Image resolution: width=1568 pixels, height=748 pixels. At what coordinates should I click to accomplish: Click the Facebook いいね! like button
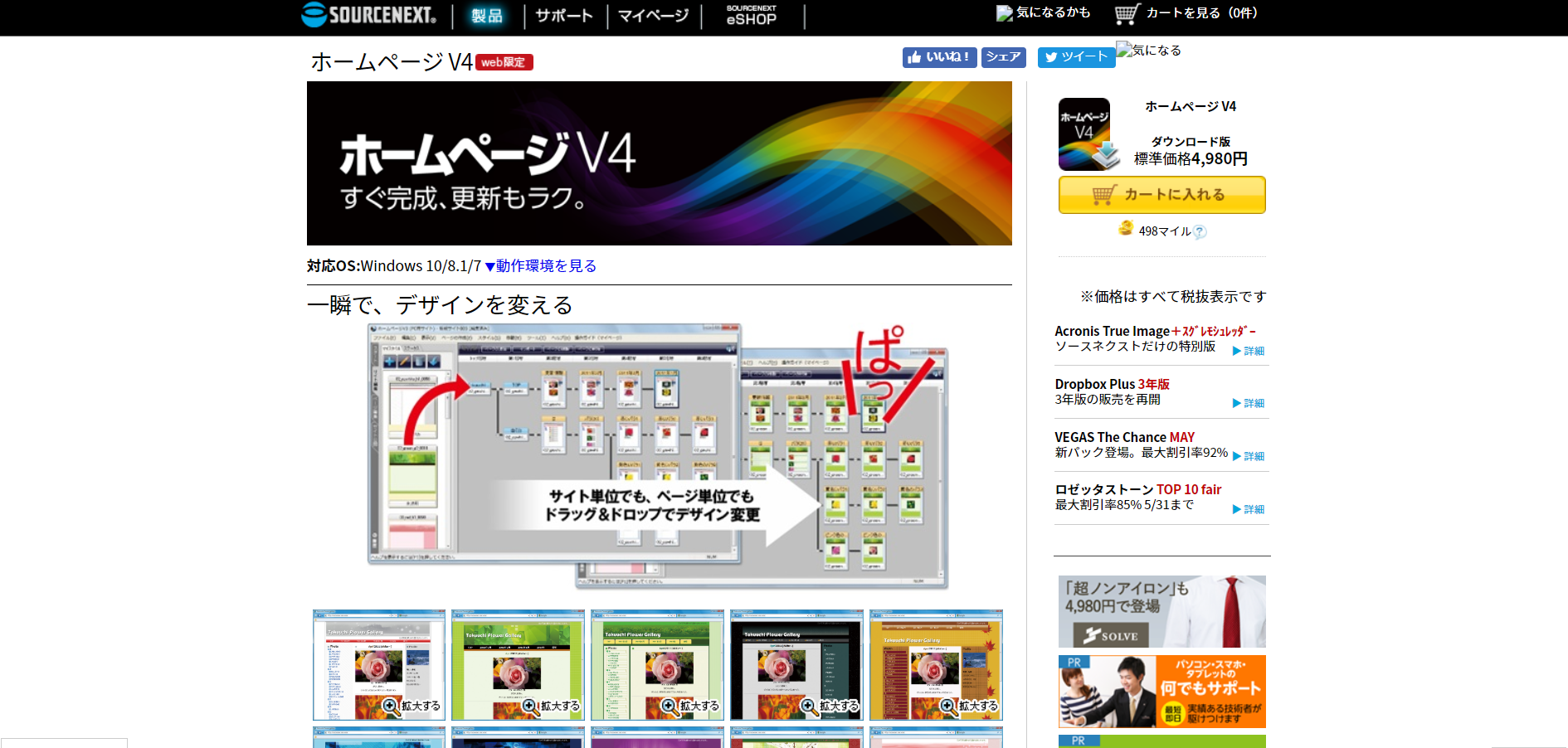[x=939, y=57]
